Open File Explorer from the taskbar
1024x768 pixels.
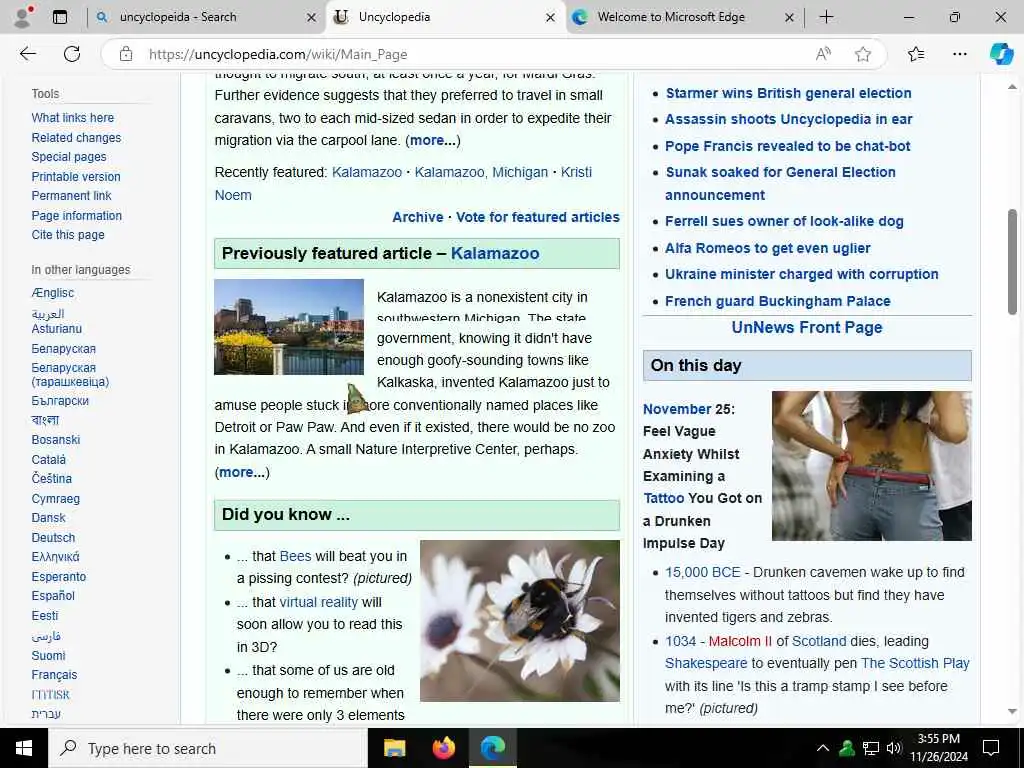click(394, 748)
